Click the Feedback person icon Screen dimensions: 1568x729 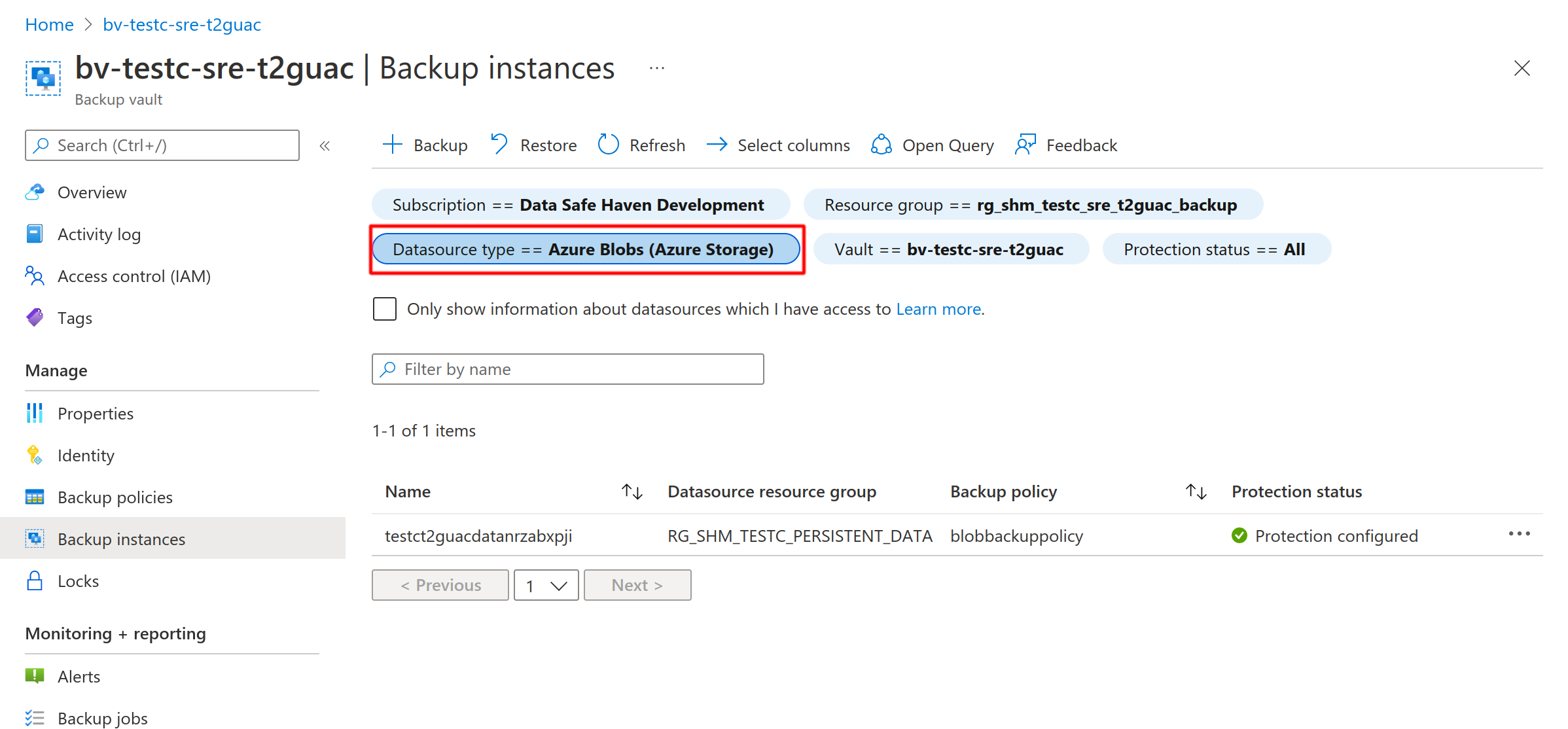1025,145
